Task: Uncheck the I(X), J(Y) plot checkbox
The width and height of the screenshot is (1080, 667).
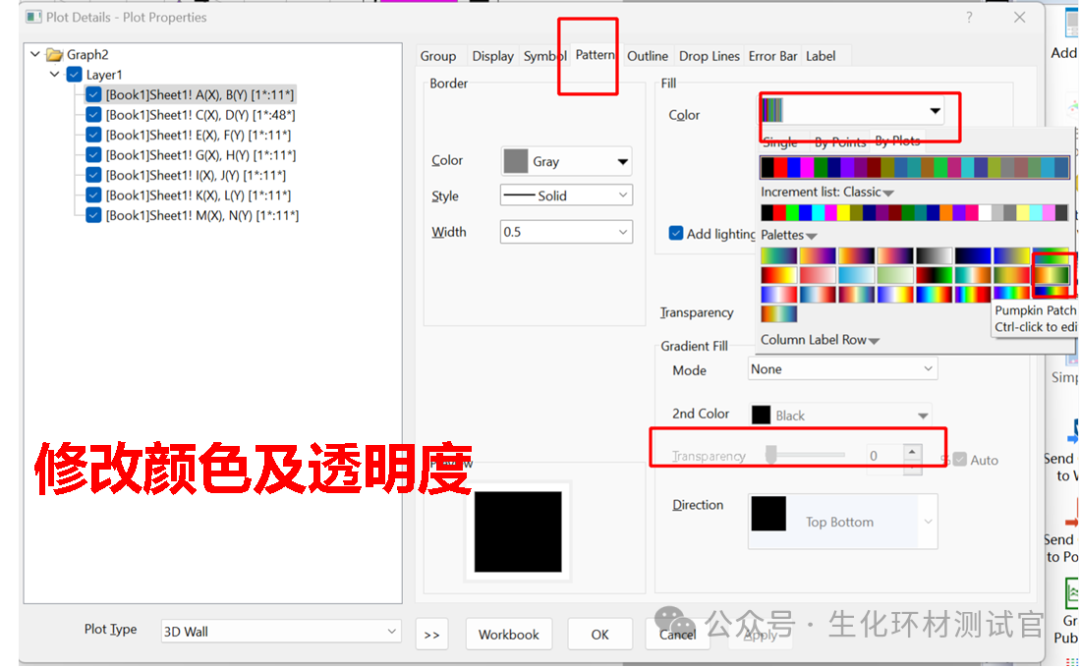Action: point(94,175)
